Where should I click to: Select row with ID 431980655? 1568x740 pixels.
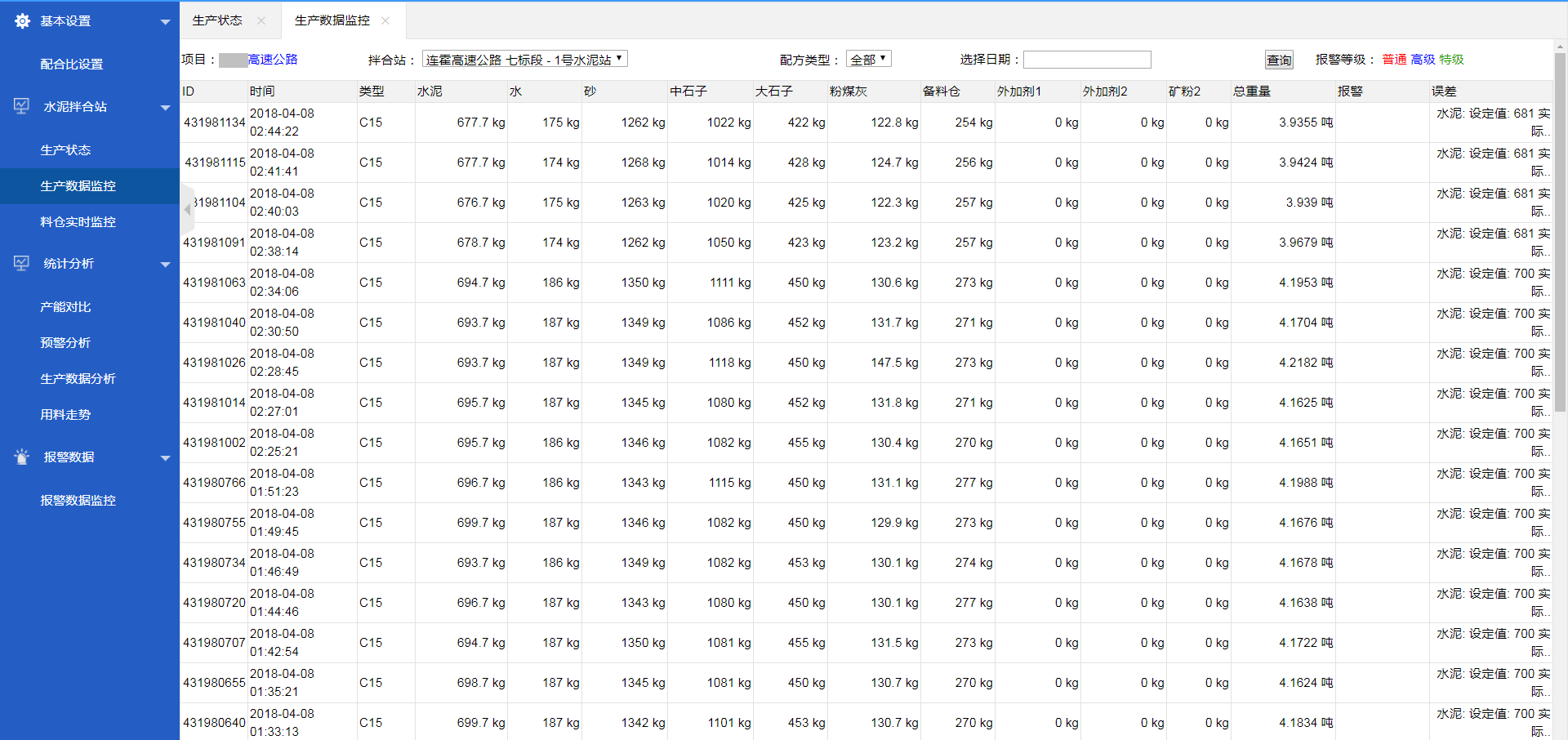coord(866,683)
